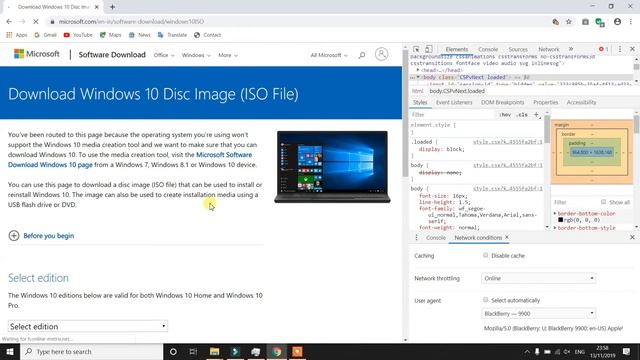640x360 pixels.
Task: Switch to the Accessibility pane tab
Action: click(x=581, y=102)
